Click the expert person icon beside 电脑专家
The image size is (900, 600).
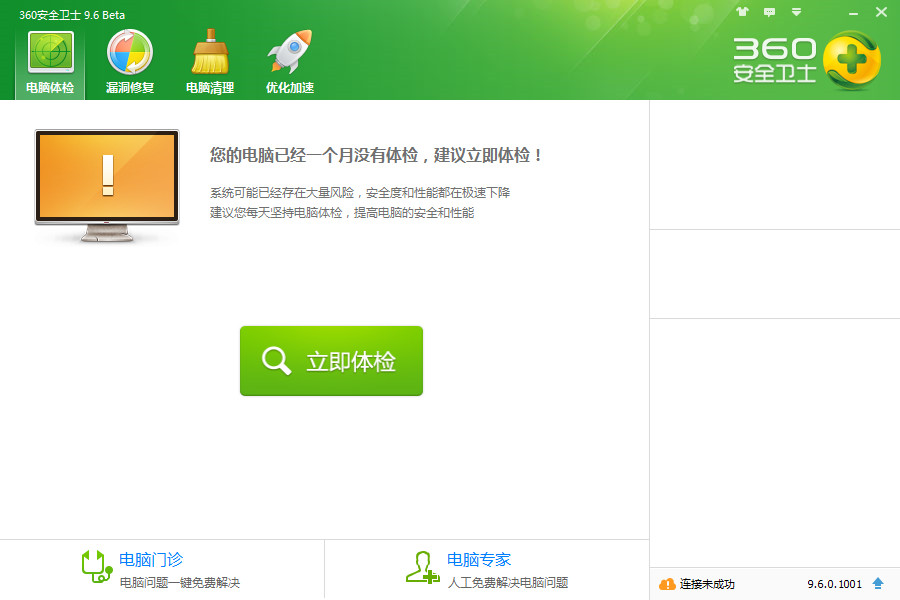click(x=423, y=565)
